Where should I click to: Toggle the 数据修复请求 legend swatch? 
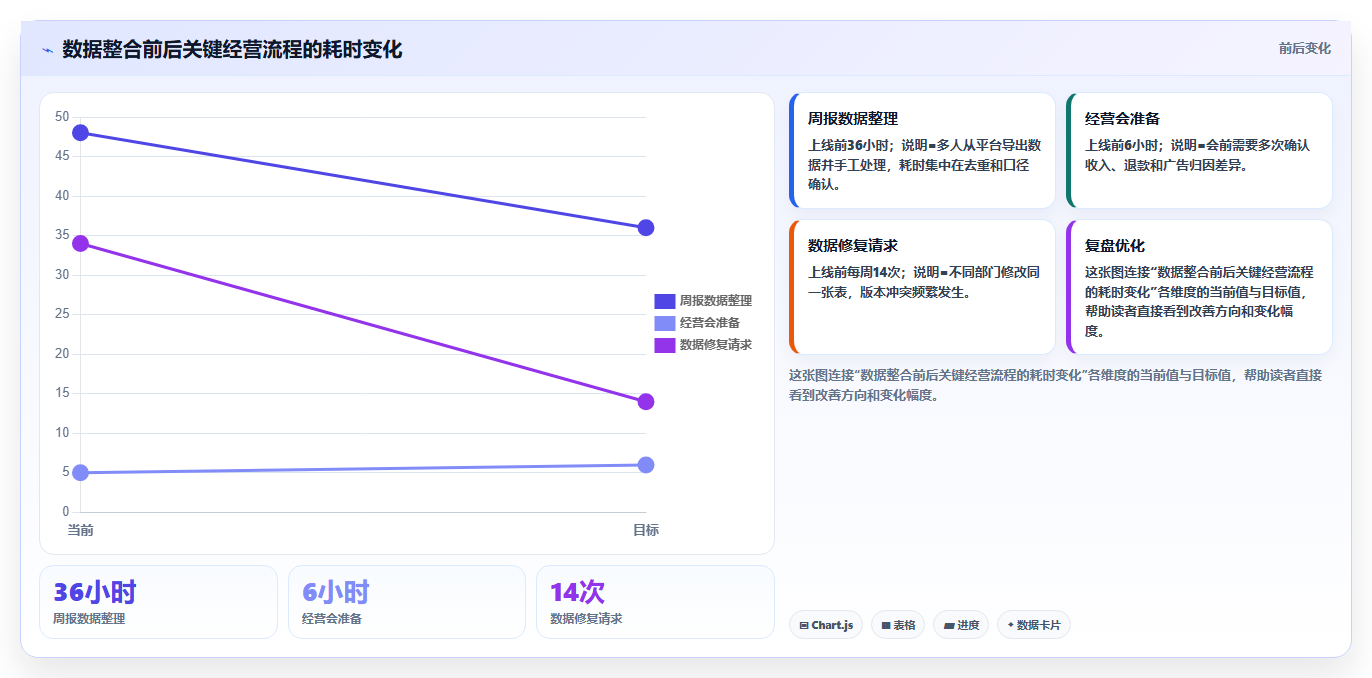click(665, 345)
